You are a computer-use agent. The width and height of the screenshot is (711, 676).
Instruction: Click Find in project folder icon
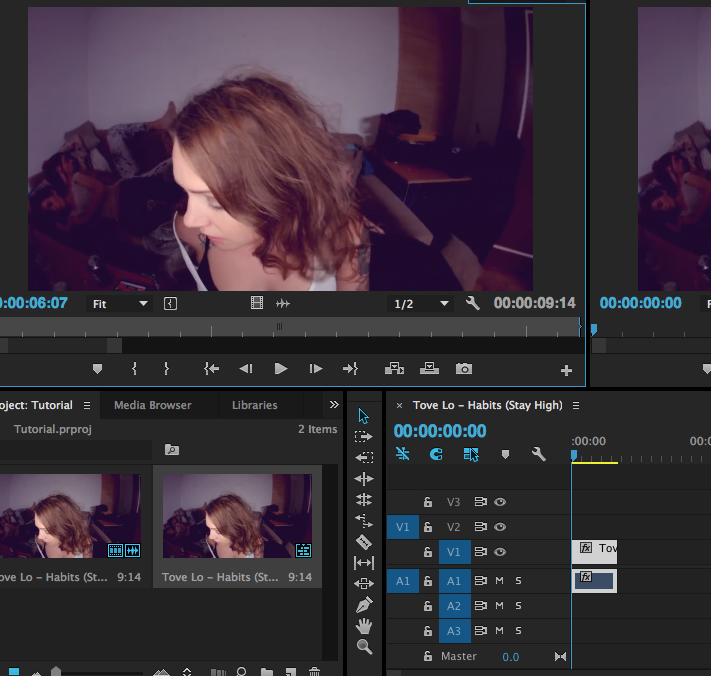pos(172,450)
